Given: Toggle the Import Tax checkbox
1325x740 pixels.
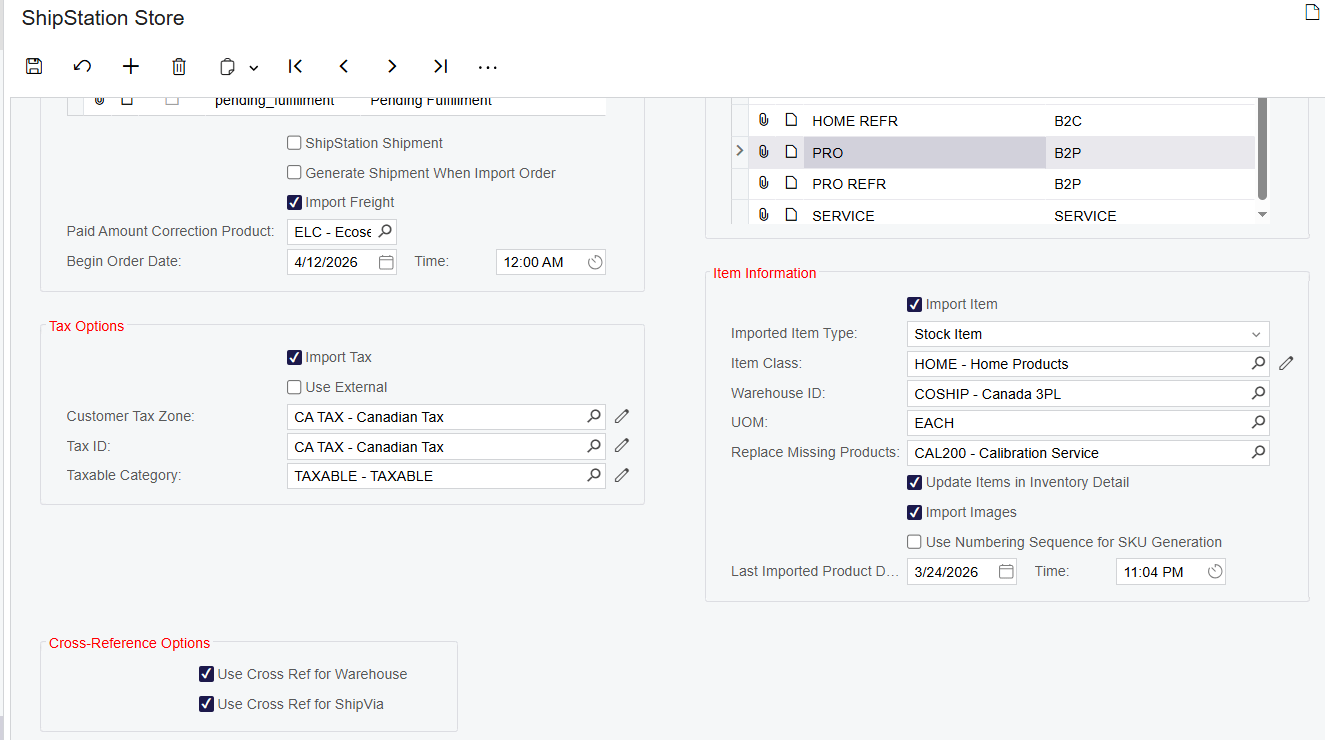Looking at the screenshot, I should click(294, 357).
